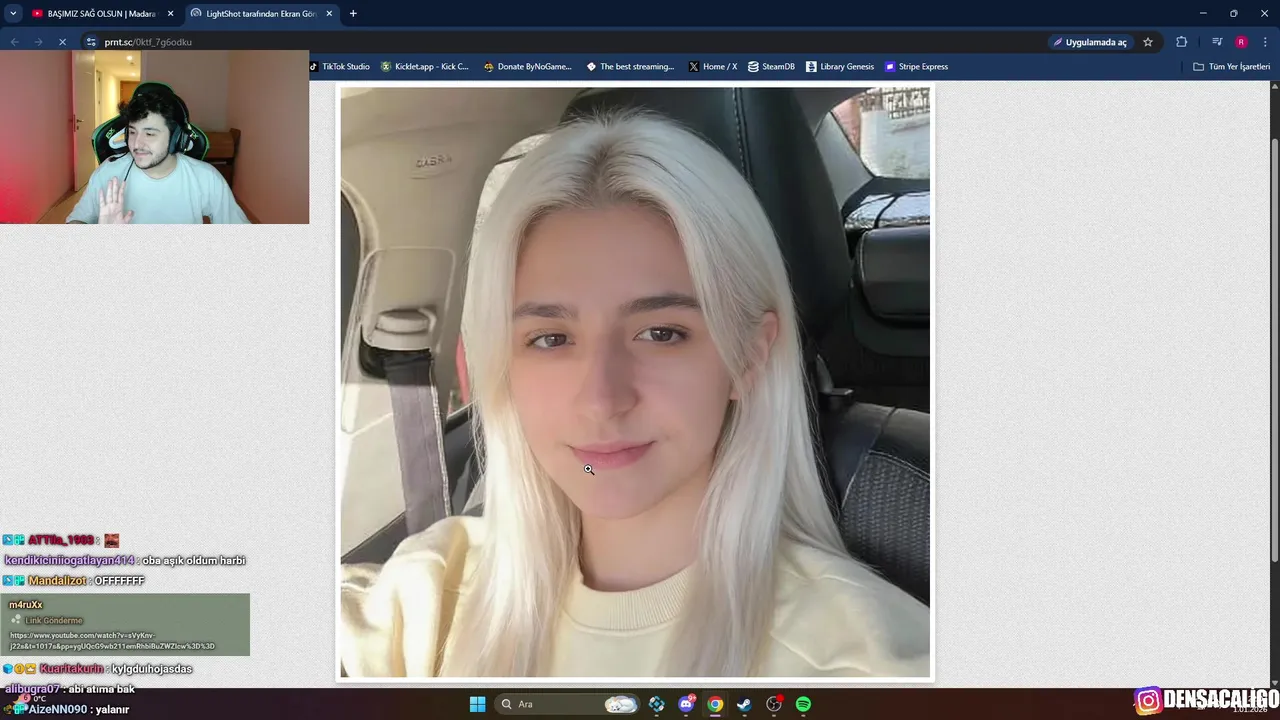The width and height of the screenshot is (1280, 720).
Task: Open the Stripe Express bookmark
Action: pos(916,67)
